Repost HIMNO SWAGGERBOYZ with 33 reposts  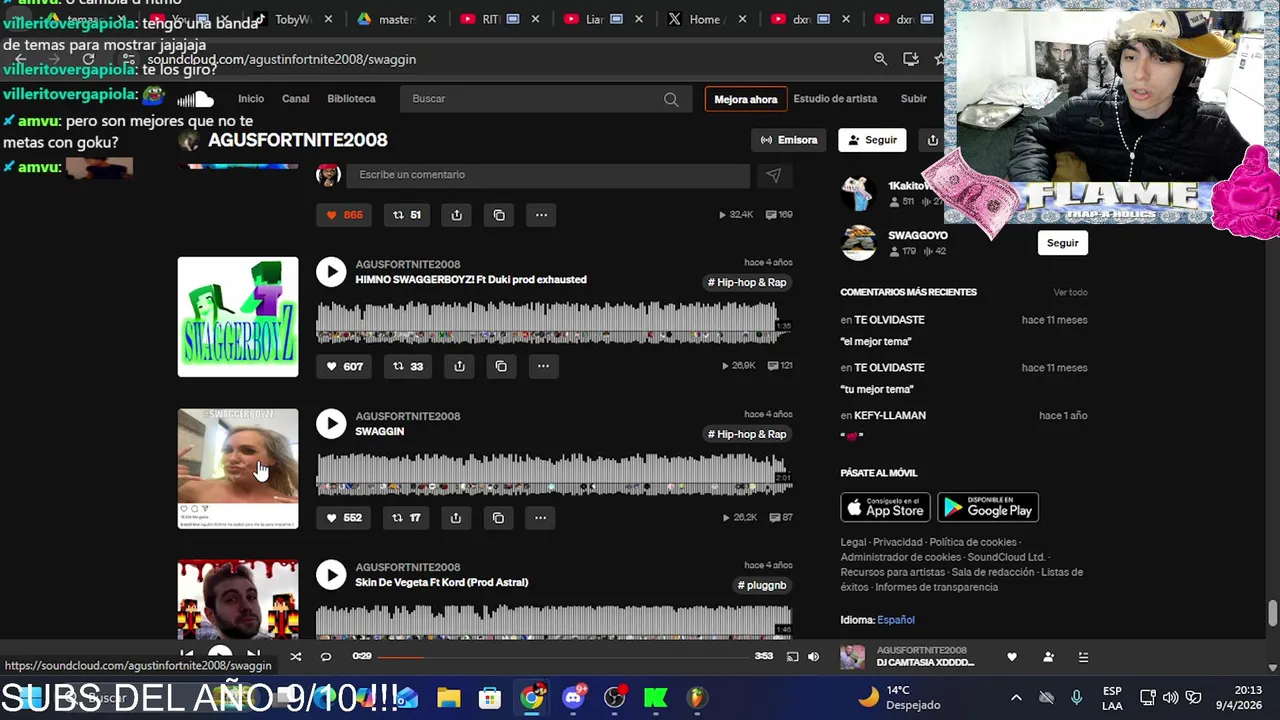(x=408, y=366)
